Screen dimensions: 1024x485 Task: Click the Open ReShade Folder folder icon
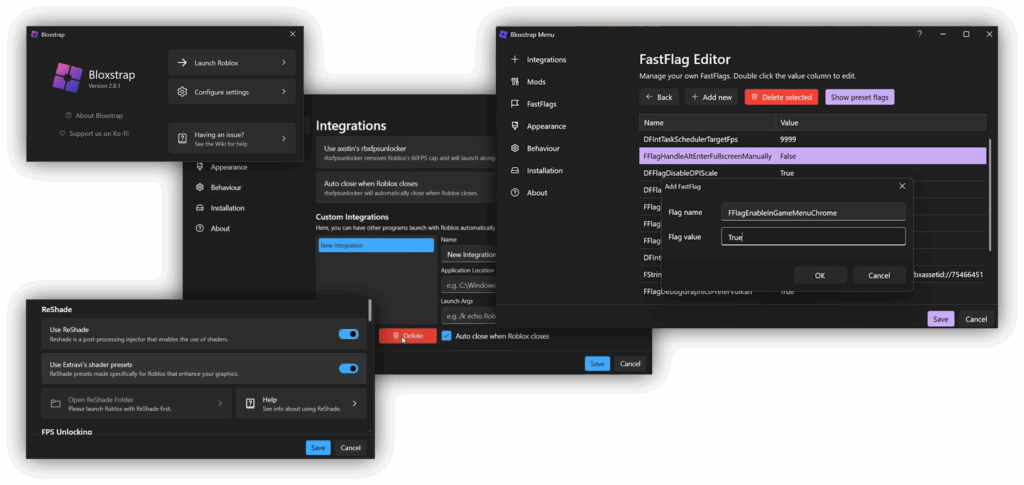(x=56, y=403)
